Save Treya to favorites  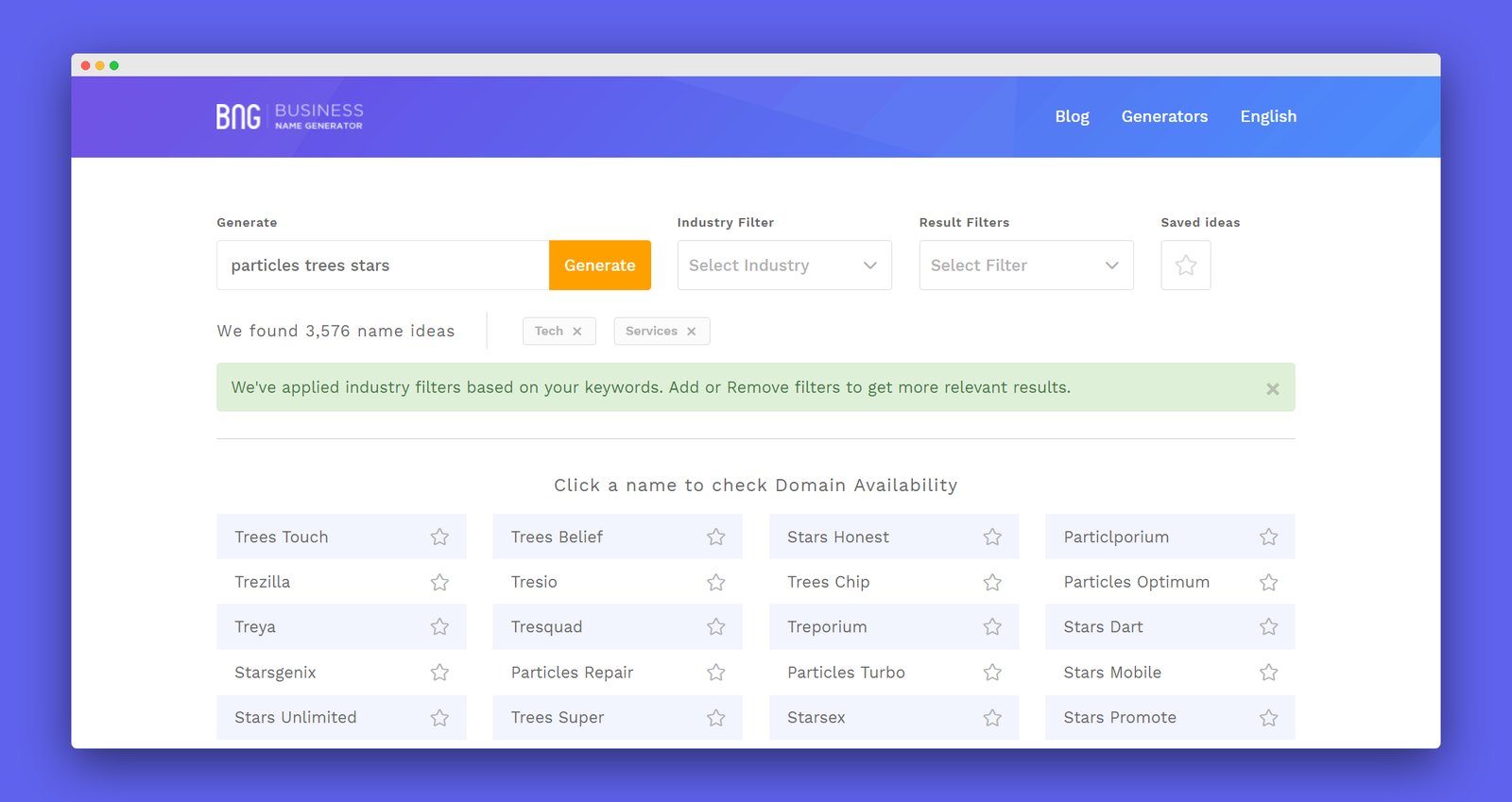tap(439, 626)
